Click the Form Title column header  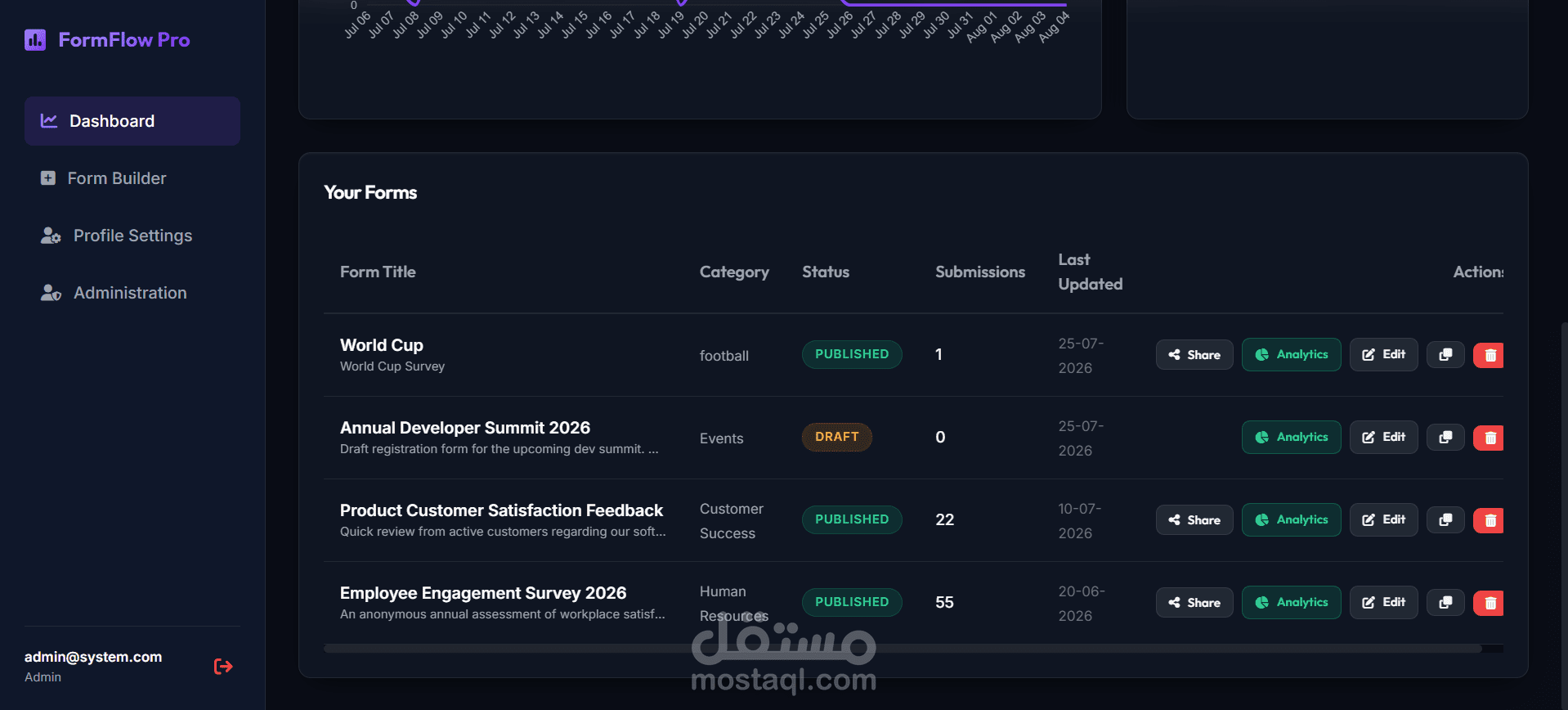pyautogui.click(x=378, y=272)
